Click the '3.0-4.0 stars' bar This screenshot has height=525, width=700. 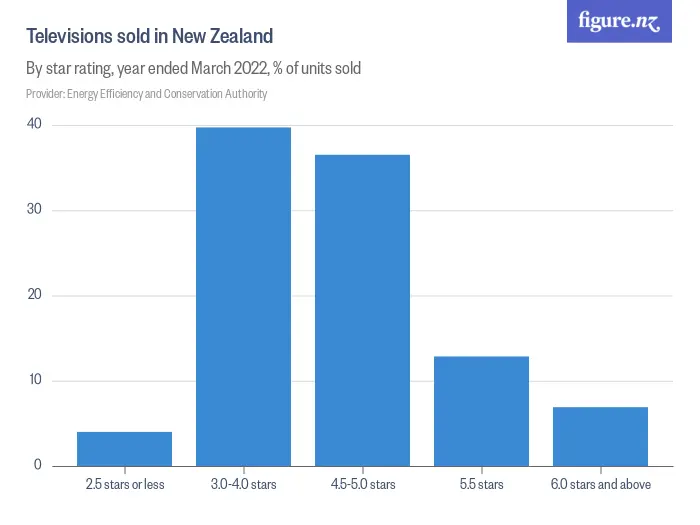point(243,297)
